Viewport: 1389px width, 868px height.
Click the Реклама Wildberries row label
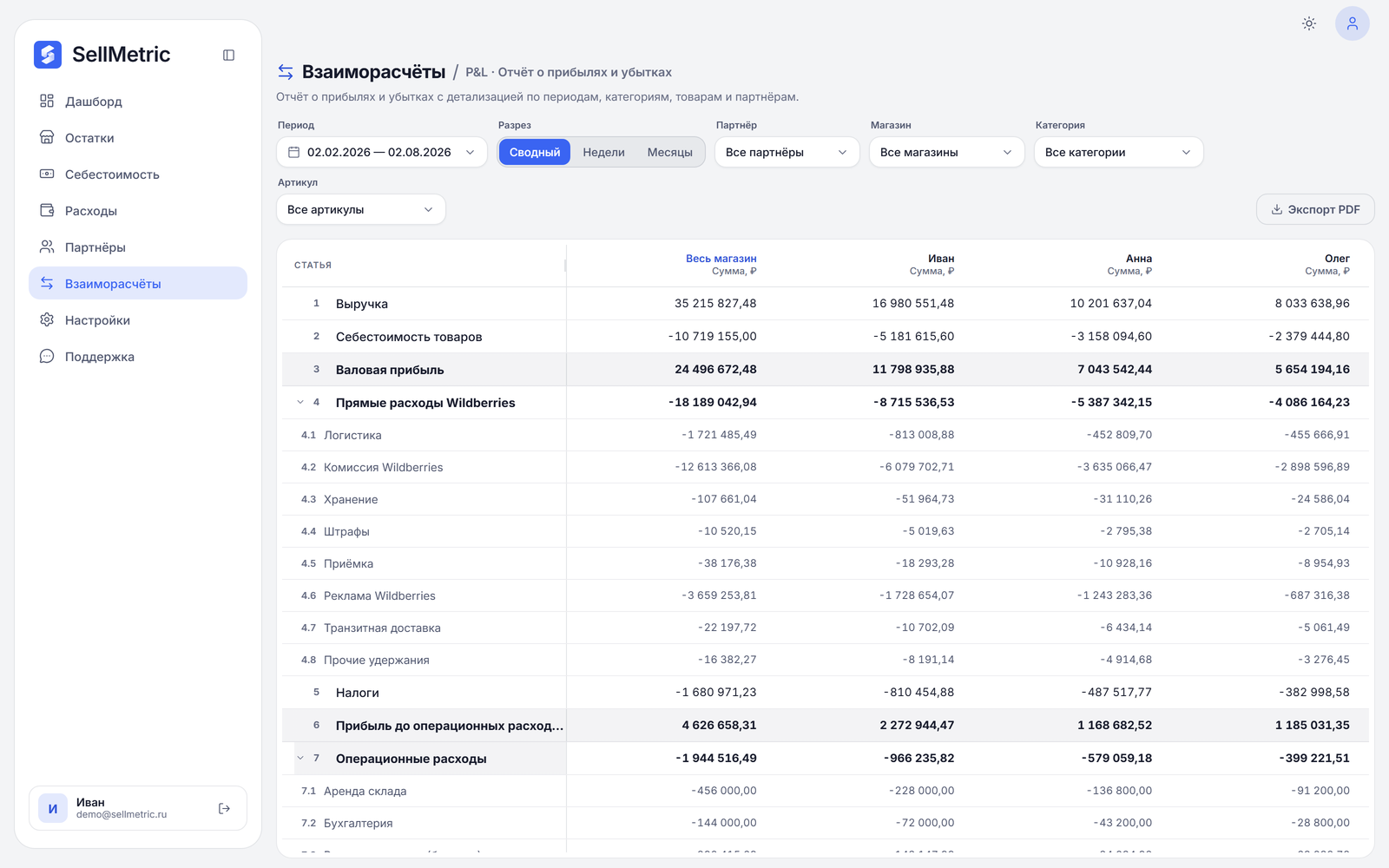pyautogui.click(x=379, y=595)
